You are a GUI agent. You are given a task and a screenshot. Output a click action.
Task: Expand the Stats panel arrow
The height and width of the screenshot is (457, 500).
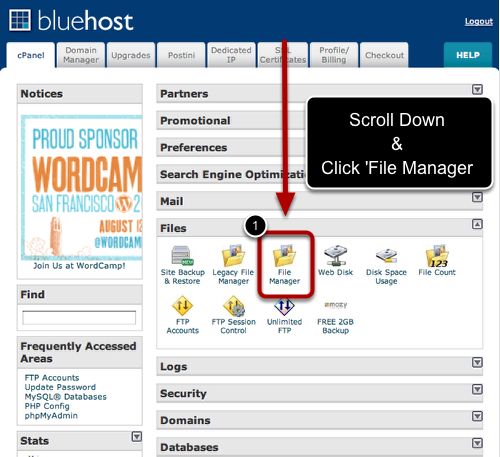pyautogui.click(x=137, y=436)
